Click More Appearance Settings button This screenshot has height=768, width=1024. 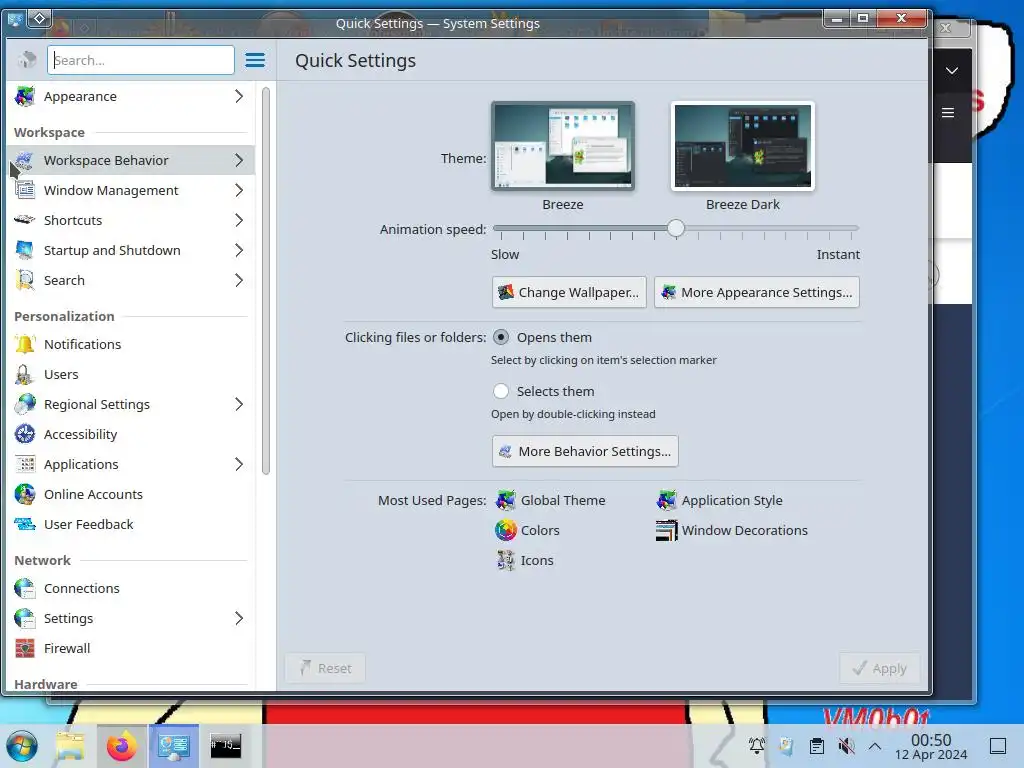[757, 292]
